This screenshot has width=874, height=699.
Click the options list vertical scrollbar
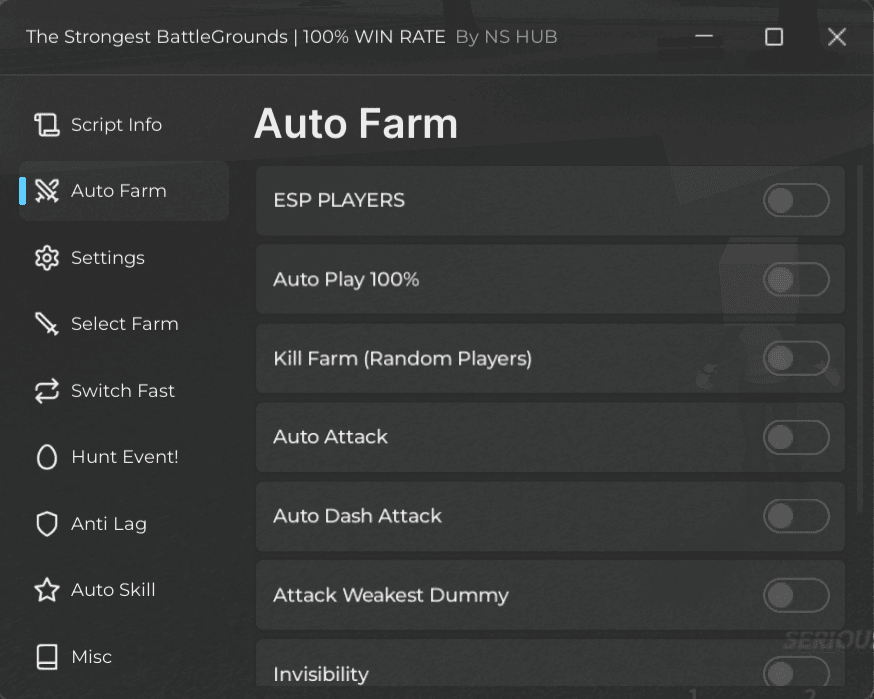[x=859, y=340]
